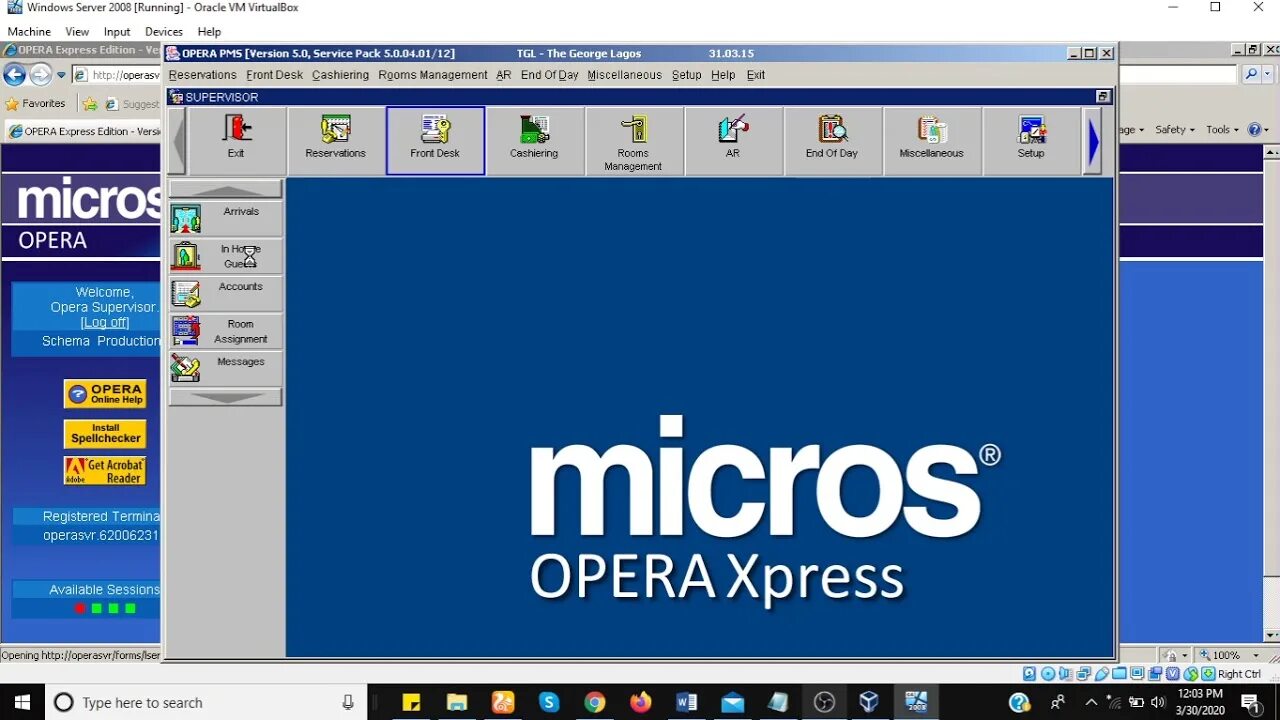Screen dimensions: 1280x720
Task: Click the Exit menu in OPERA
Action: [x=756, y=75]
